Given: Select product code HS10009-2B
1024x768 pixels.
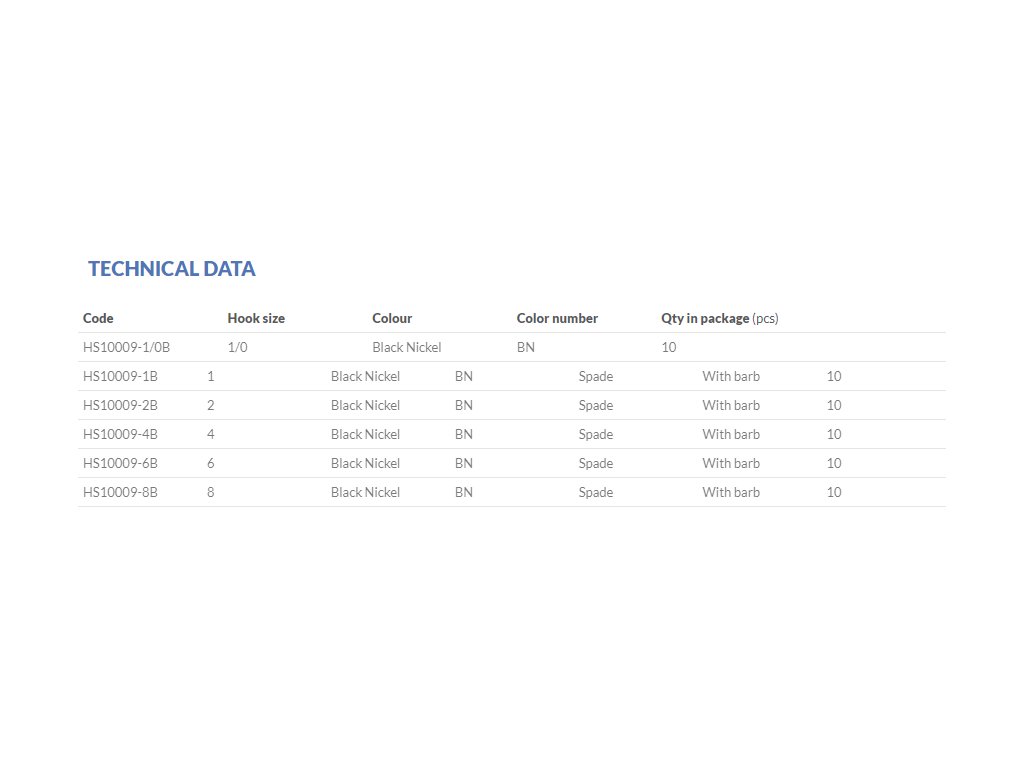Looking at the screenshot, I should point(120,405).
